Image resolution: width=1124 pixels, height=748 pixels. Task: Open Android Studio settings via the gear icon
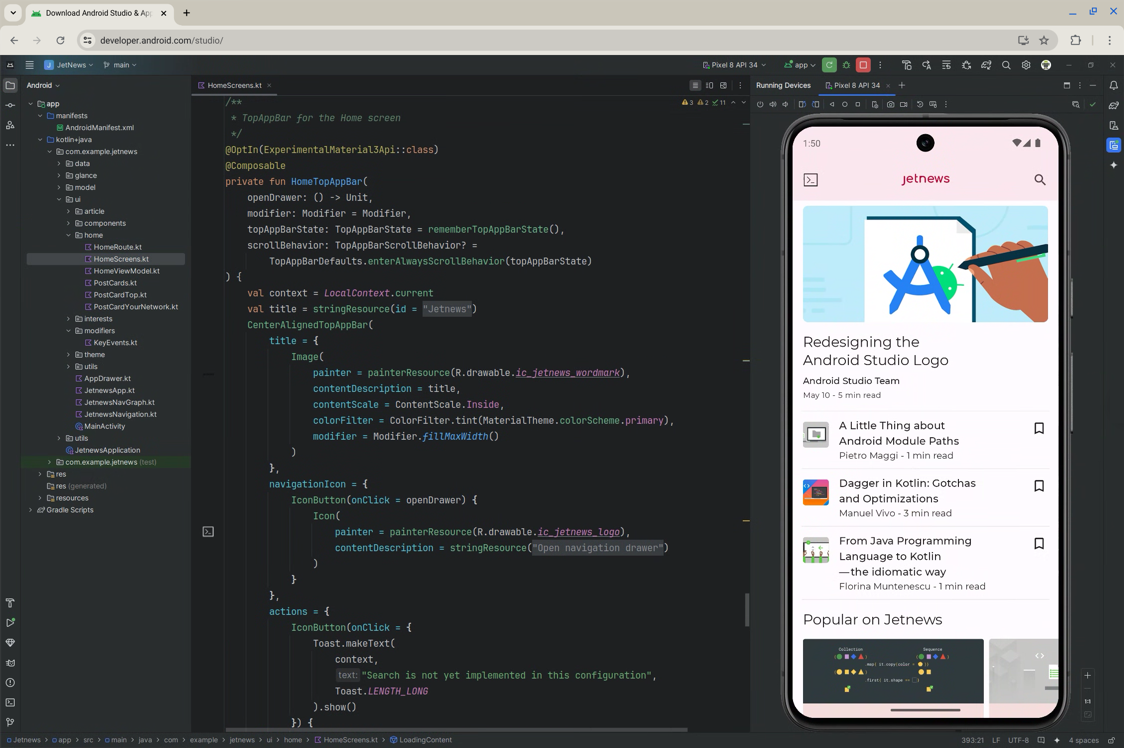(x=1026, y=64)
